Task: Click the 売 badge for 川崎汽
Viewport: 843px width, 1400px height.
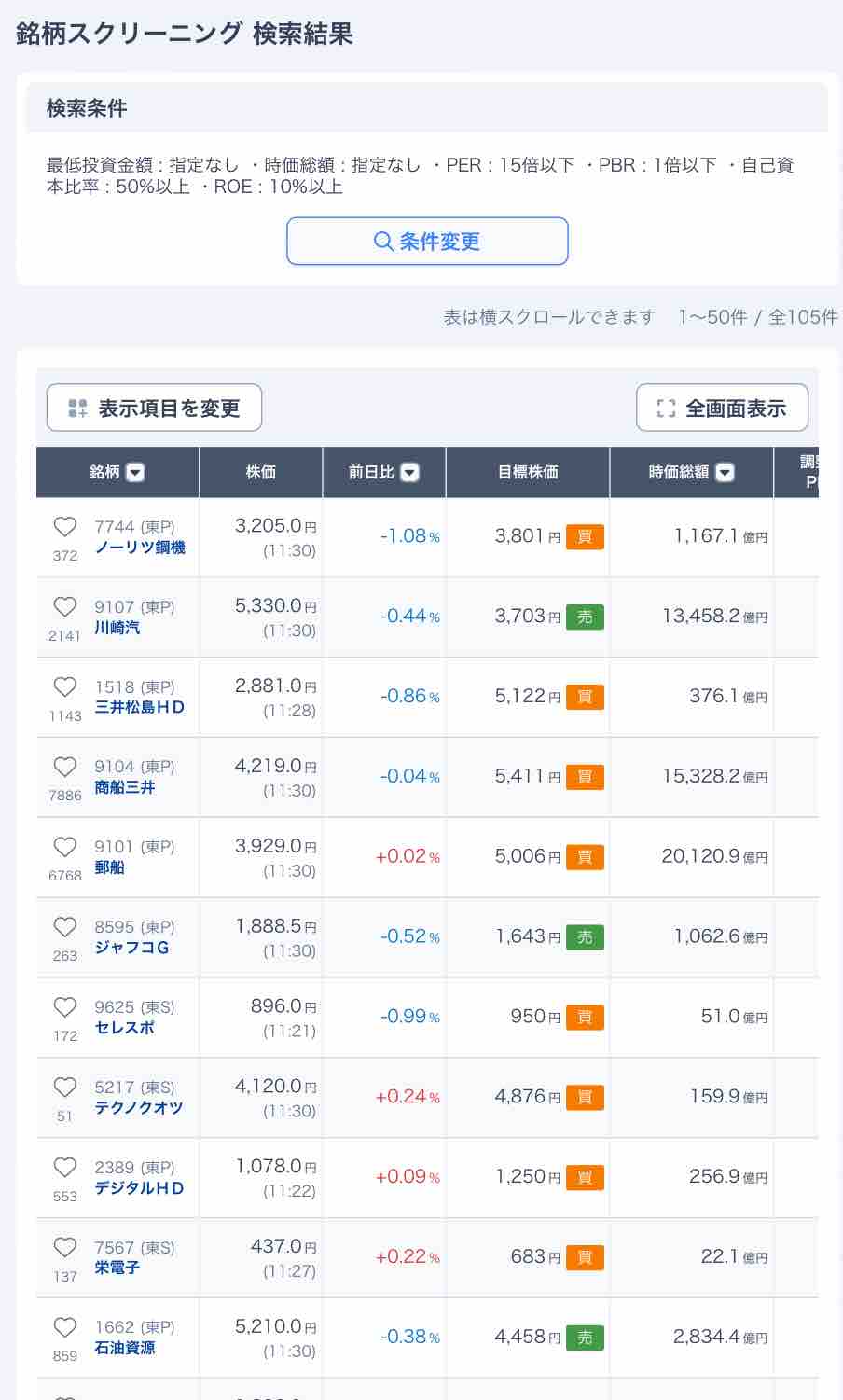Action: pos(585,617)
